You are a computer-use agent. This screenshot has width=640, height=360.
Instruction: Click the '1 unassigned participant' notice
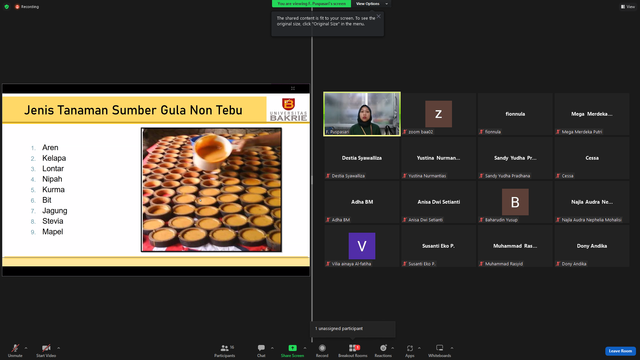coord(353,329)
